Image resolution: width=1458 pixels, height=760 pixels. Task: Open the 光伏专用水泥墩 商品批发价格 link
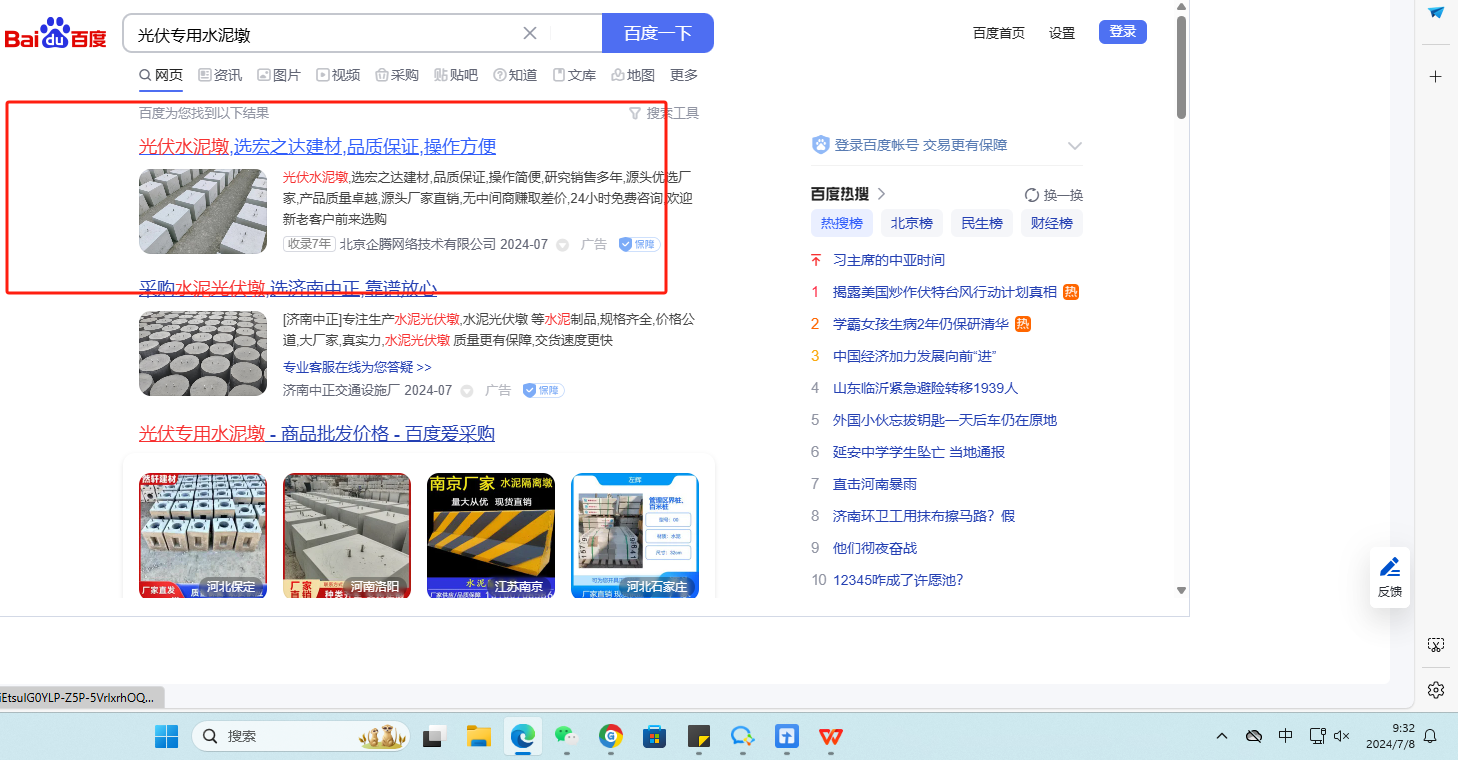pyautogui.click(x=316, y=434)
